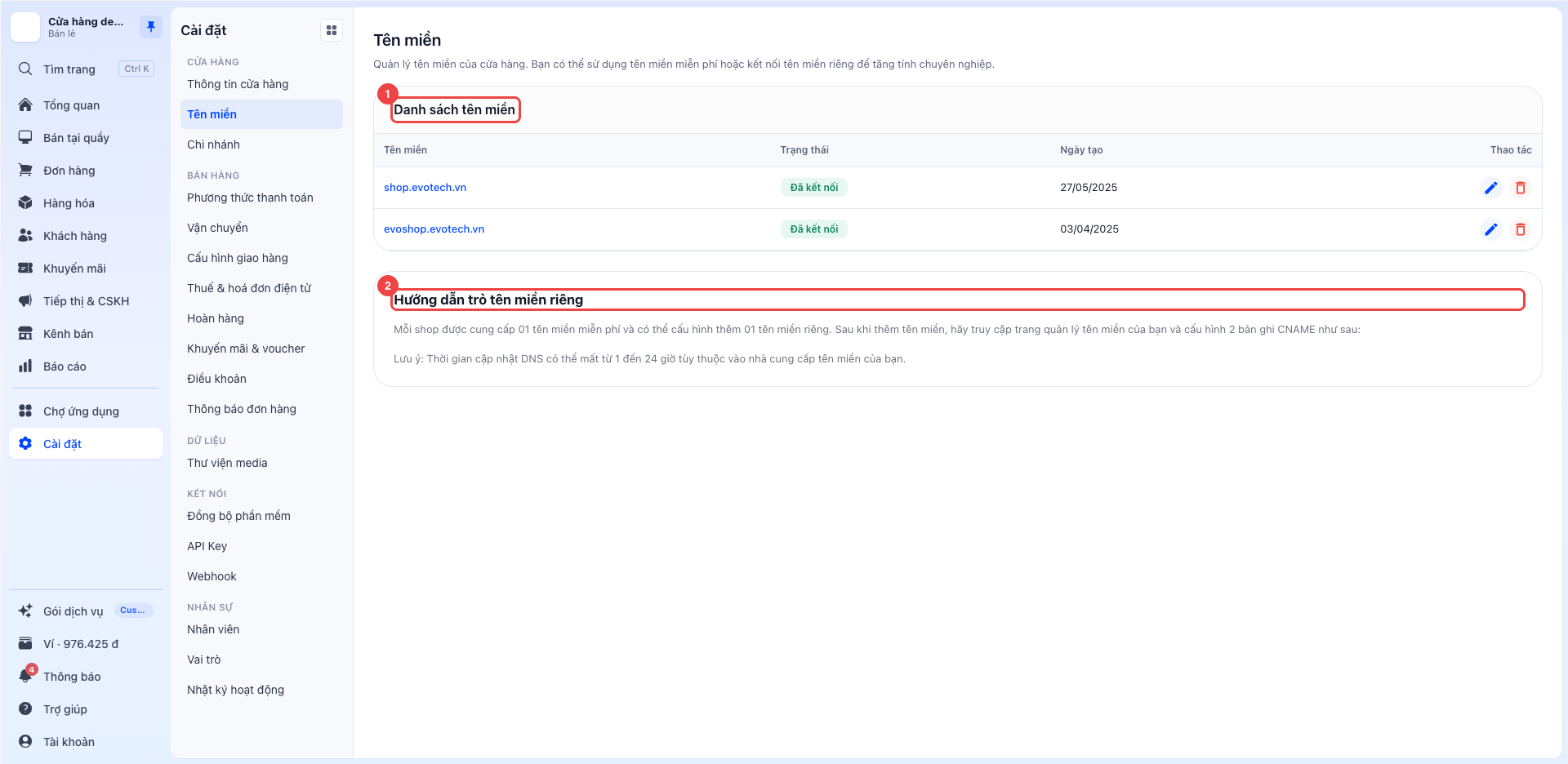
Task: Delete shop.evotech.vn using trash icon
Action: coord(1520,188)
